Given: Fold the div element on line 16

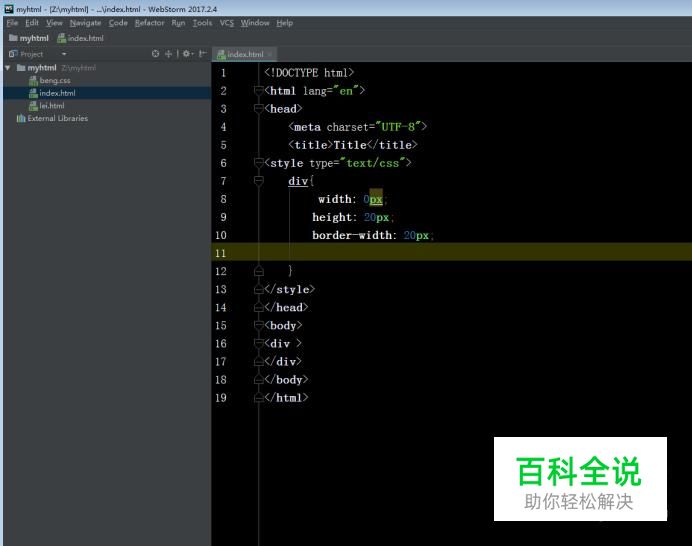Looking at the screenshot, I should 259,344.
